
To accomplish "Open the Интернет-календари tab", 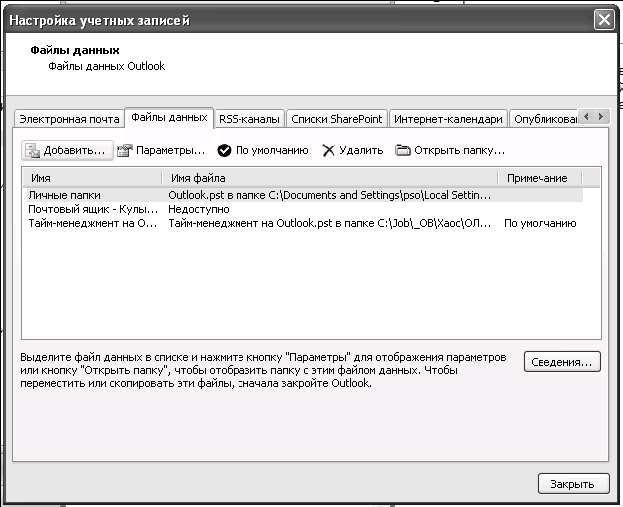I will (447, 119).
